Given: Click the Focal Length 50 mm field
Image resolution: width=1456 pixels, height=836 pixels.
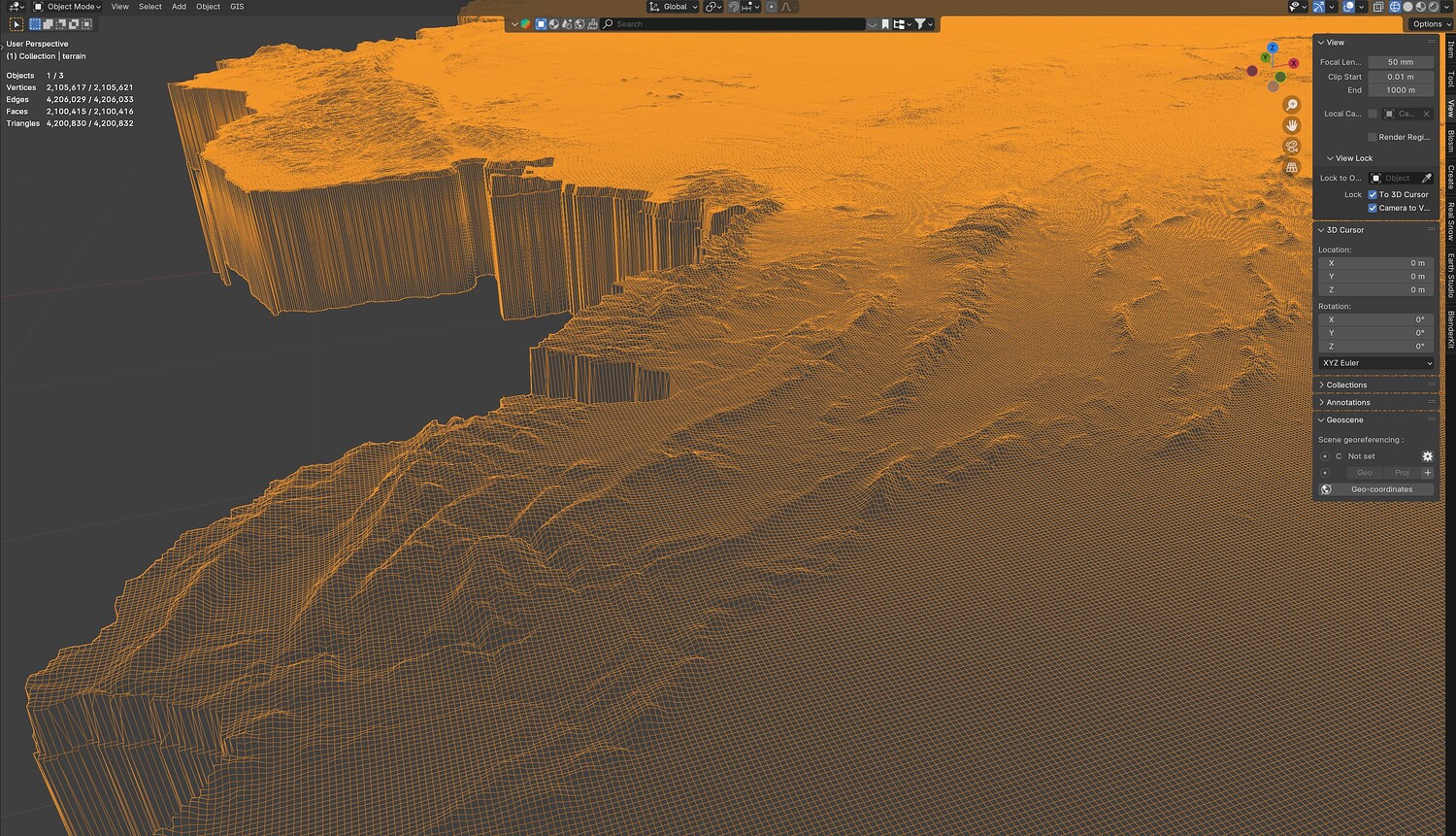Looking at the screenshot, I should click(x=1401, y=62).
